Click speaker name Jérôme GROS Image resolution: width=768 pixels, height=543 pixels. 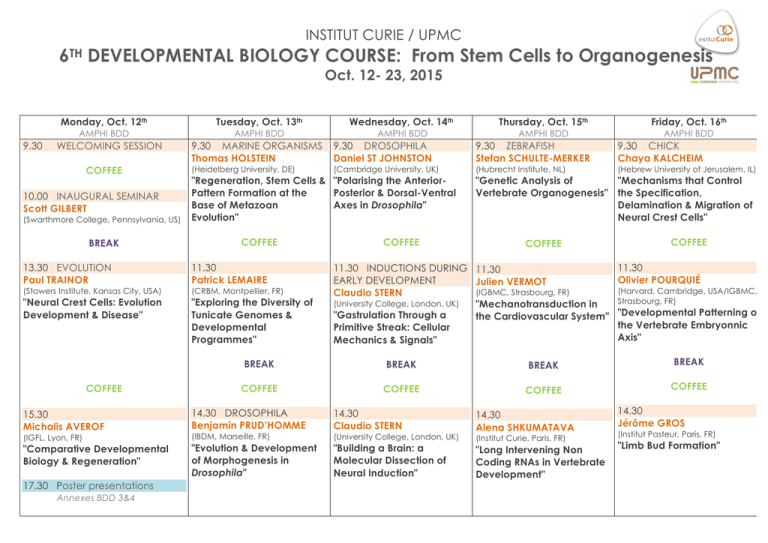[653, 423]
